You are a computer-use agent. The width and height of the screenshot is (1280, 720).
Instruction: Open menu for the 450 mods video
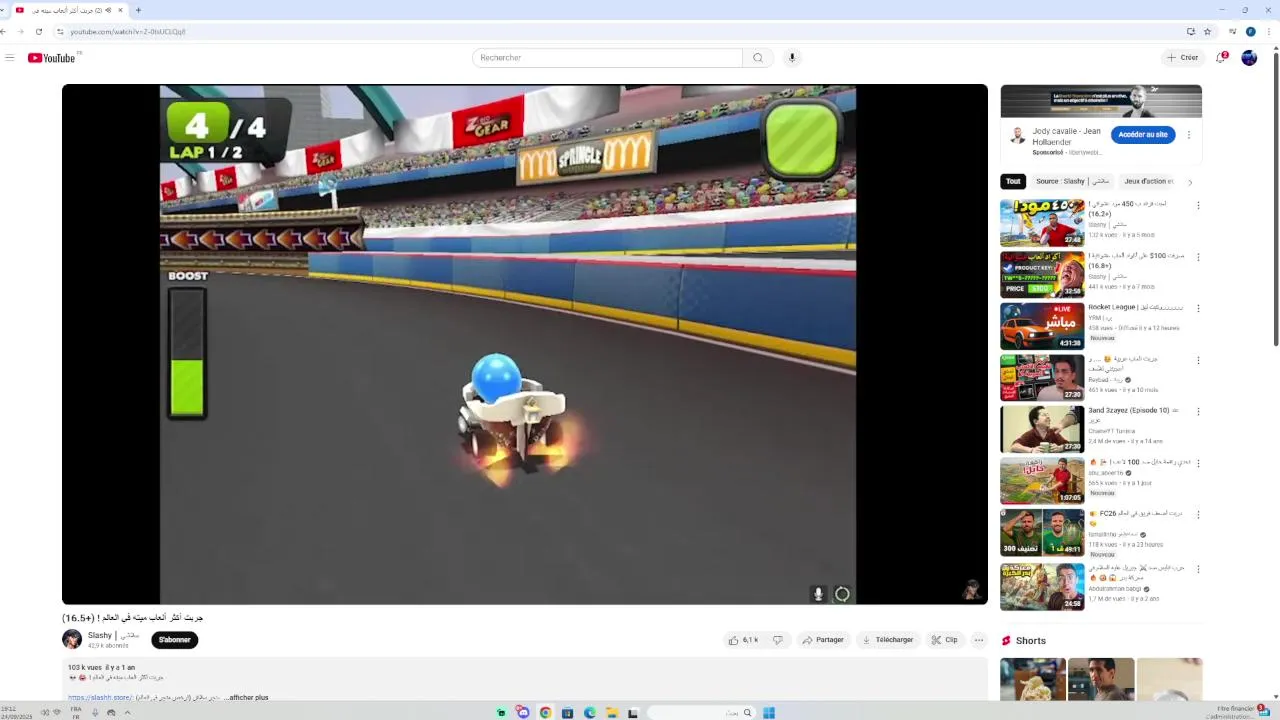pos(1198,206)
